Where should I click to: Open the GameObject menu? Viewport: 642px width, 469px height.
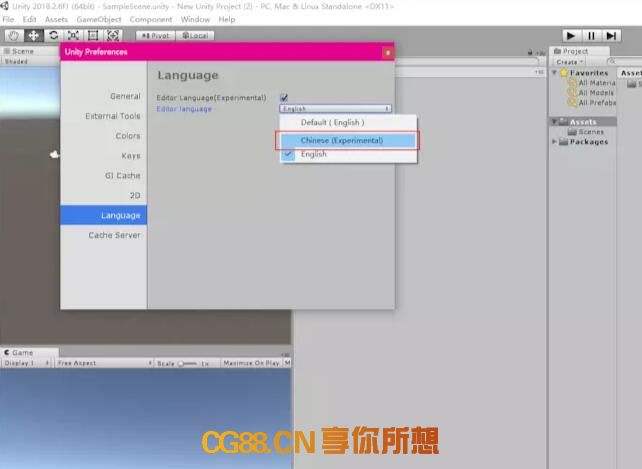(x=99, y=19)
